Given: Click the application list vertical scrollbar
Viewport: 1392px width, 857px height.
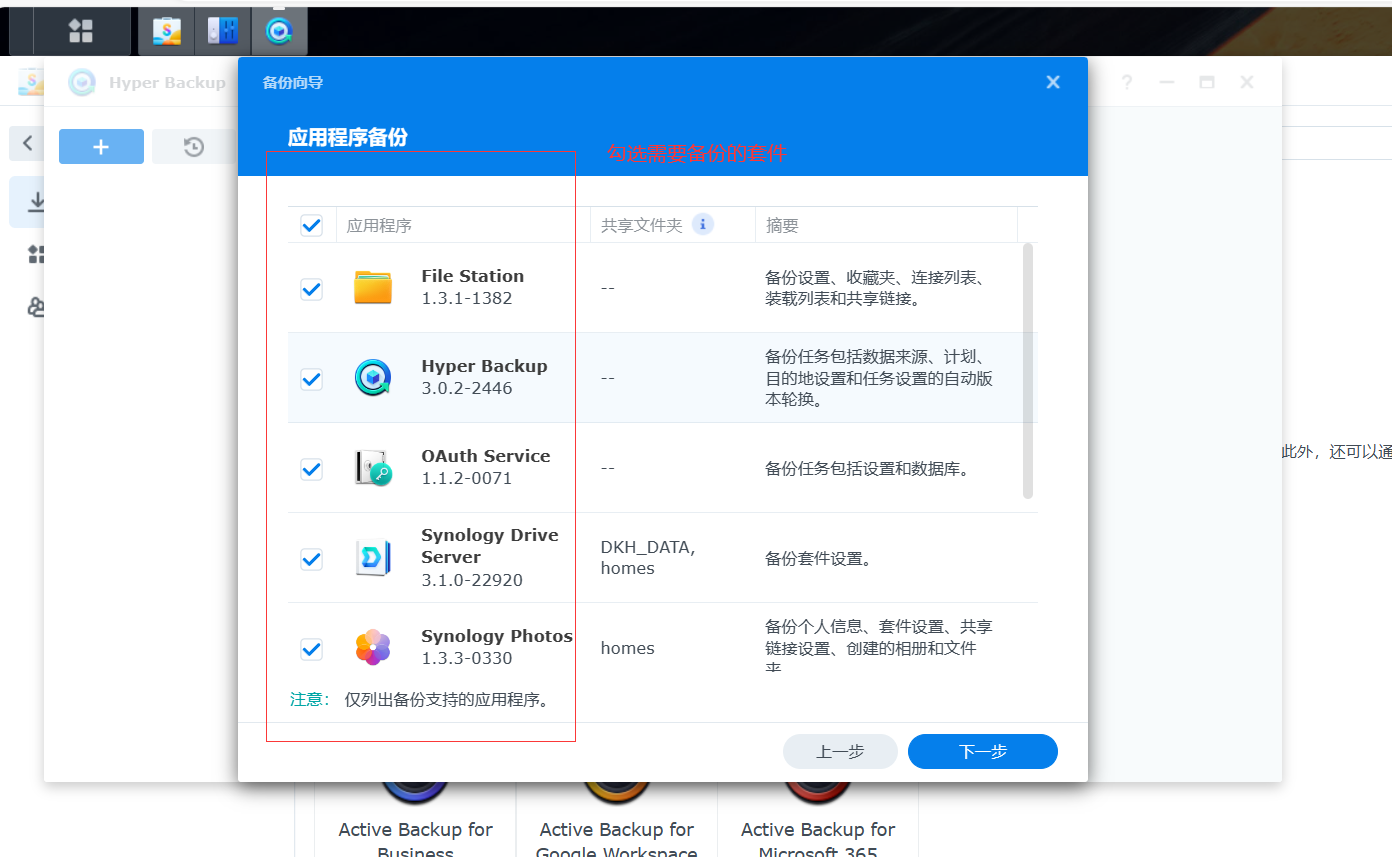Looking at the screenshot, I should click(x=1028, y=371).
